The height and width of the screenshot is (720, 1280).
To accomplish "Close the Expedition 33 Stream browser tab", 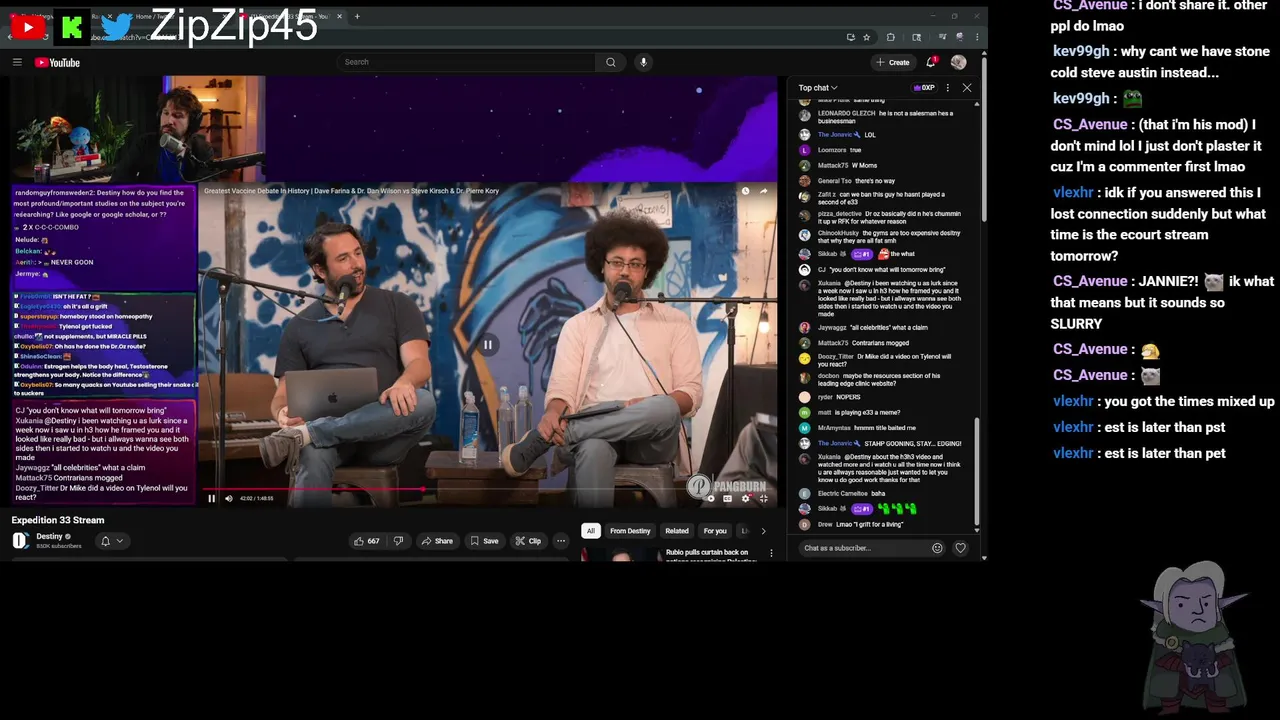I will click(340, 16).
